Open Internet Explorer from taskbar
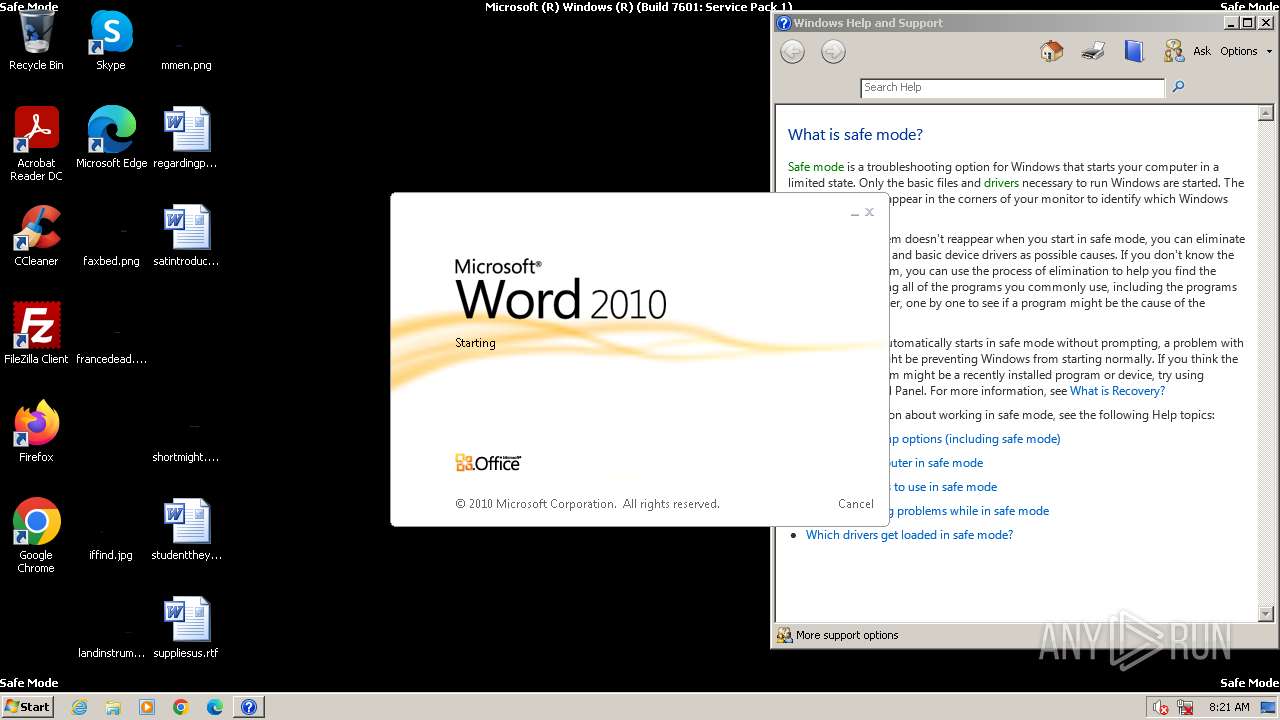1280x720 pixels. pos(80,707)
